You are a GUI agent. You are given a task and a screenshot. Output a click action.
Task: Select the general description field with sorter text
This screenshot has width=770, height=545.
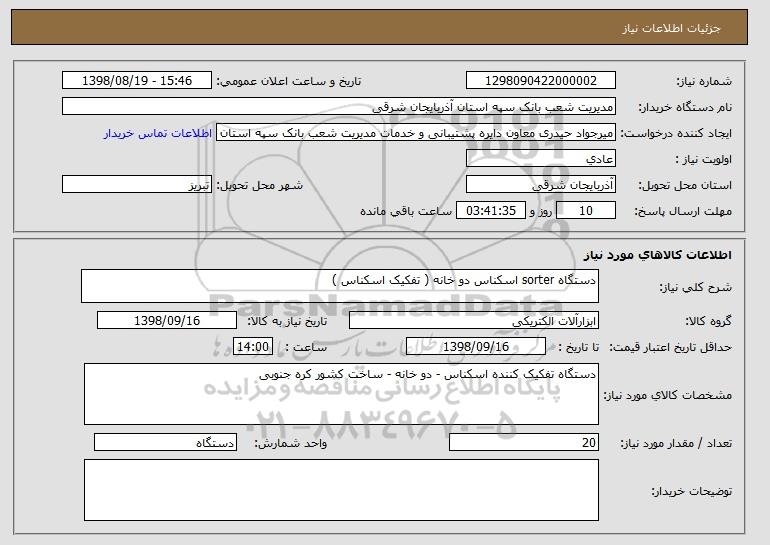(340, 286)
